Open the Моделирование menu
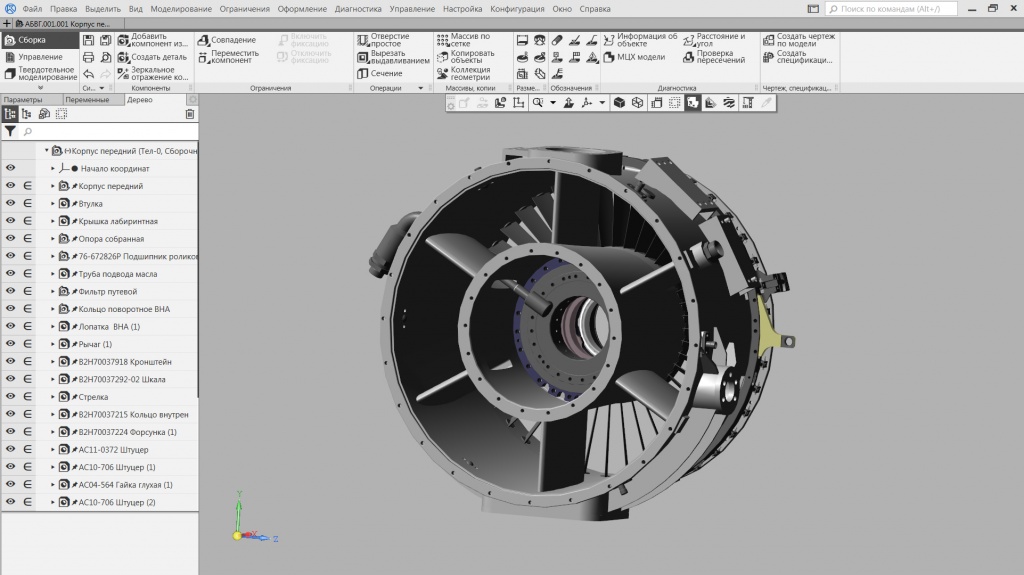1024x575 pixels. 181,9
